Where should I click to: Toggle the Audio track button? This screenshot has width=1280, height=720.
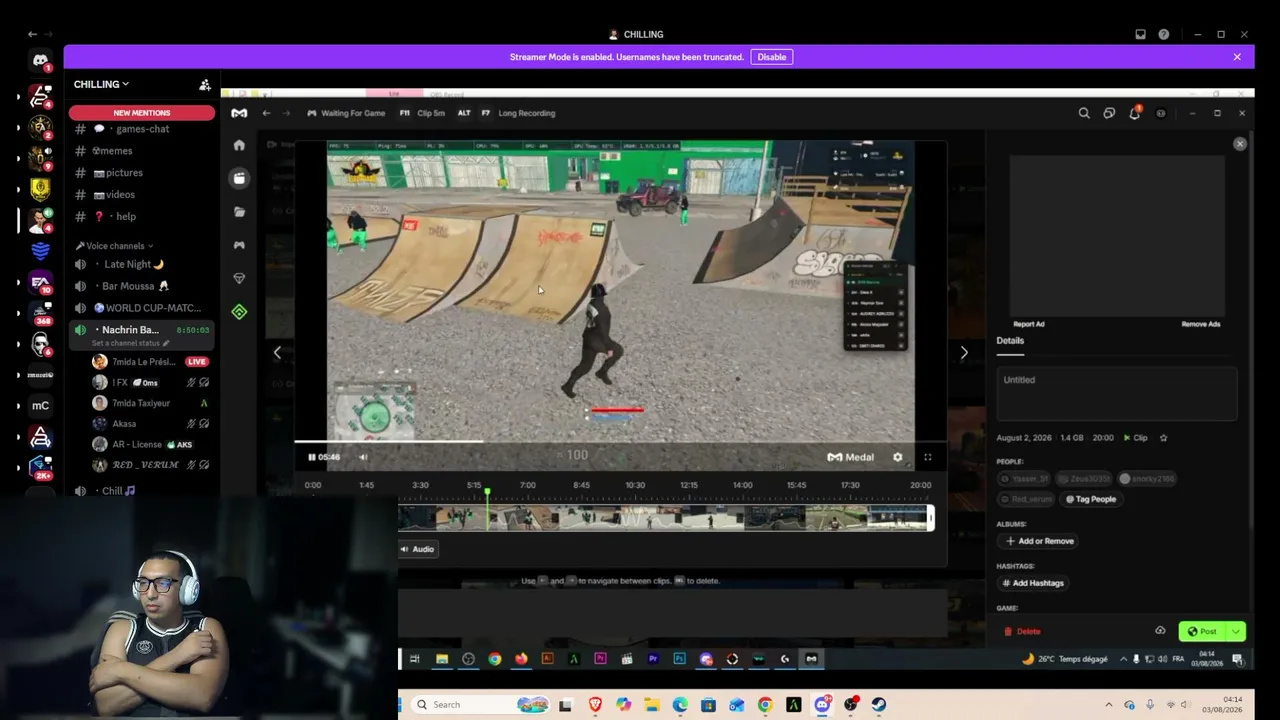point(418,549)
